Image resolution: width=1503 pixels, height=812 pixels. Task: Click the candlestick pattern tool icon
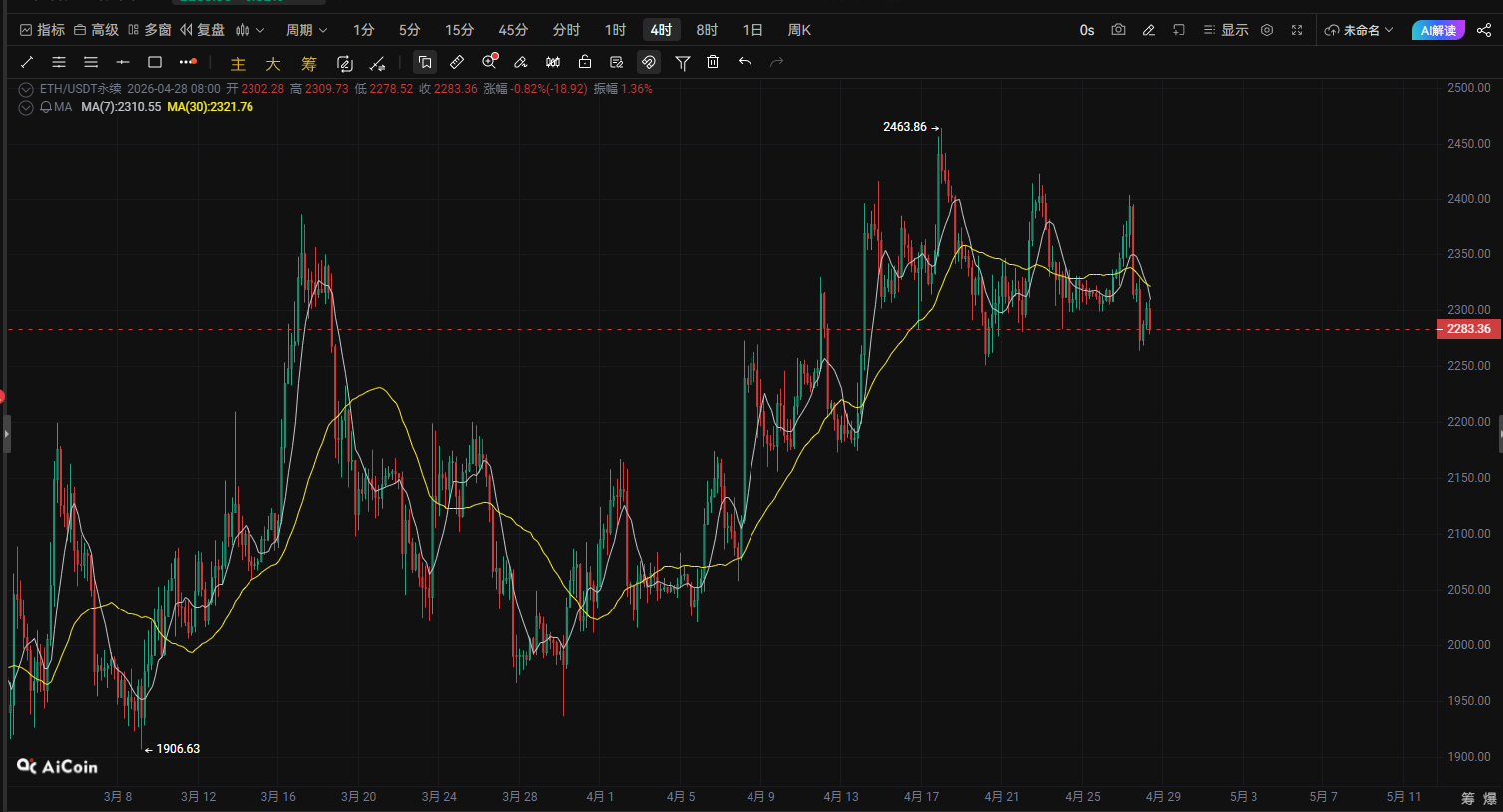(x=553, y=62)
